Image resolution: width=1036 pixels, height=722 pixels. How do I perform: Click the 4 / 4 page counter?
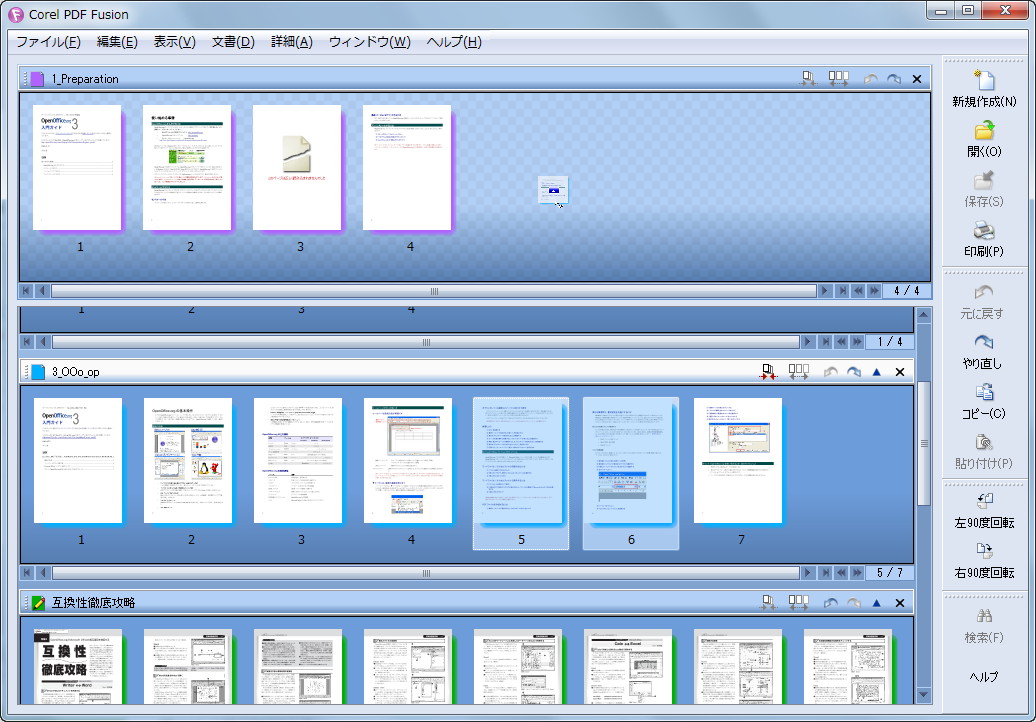coord(906,291)
